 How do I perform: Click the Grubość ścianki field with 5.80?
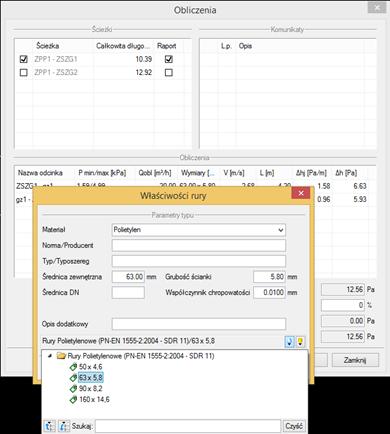[x=269, y=277]
